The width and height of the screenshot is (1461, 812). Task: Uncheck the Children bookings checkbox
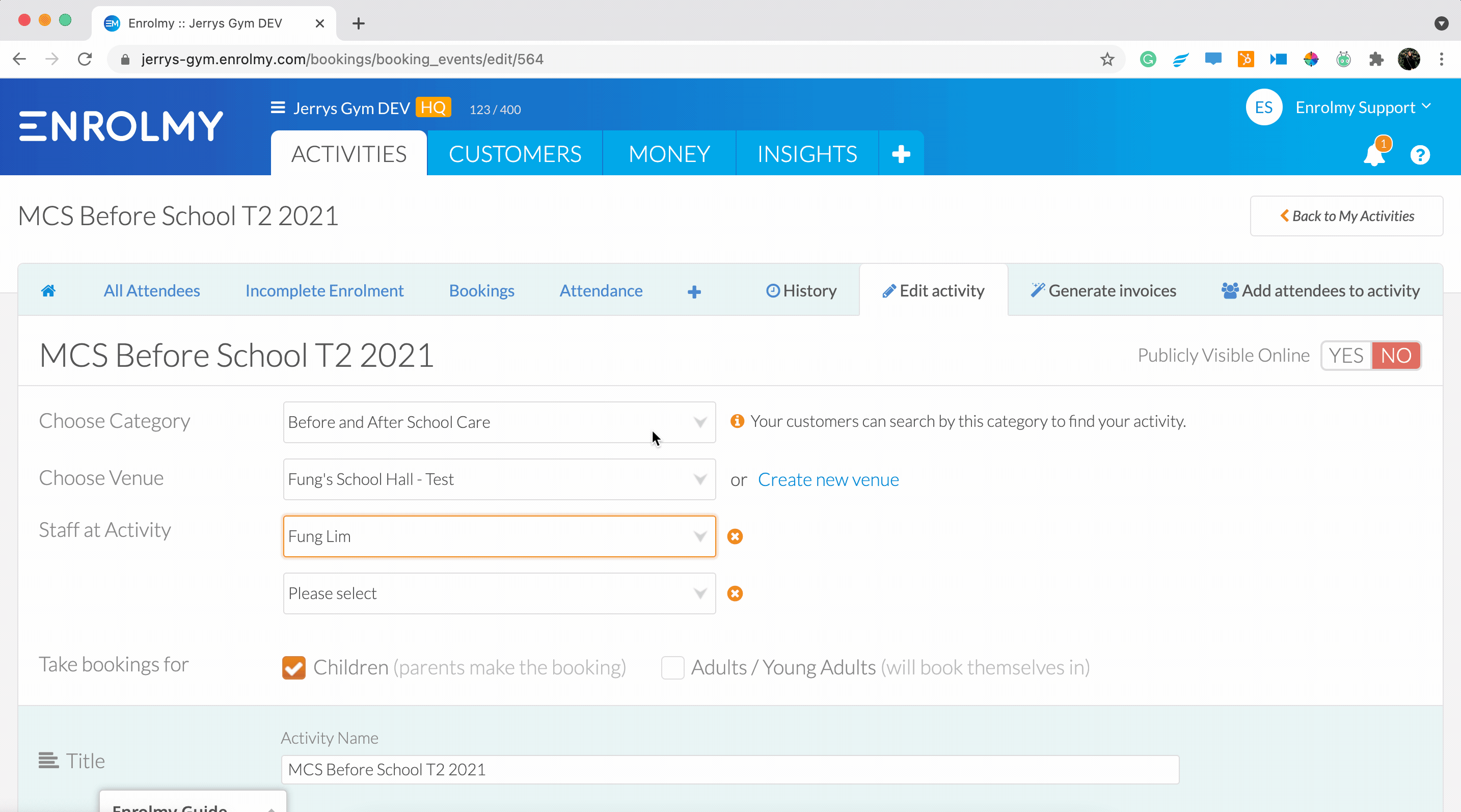pyautogui.click(x=294, y=667)
